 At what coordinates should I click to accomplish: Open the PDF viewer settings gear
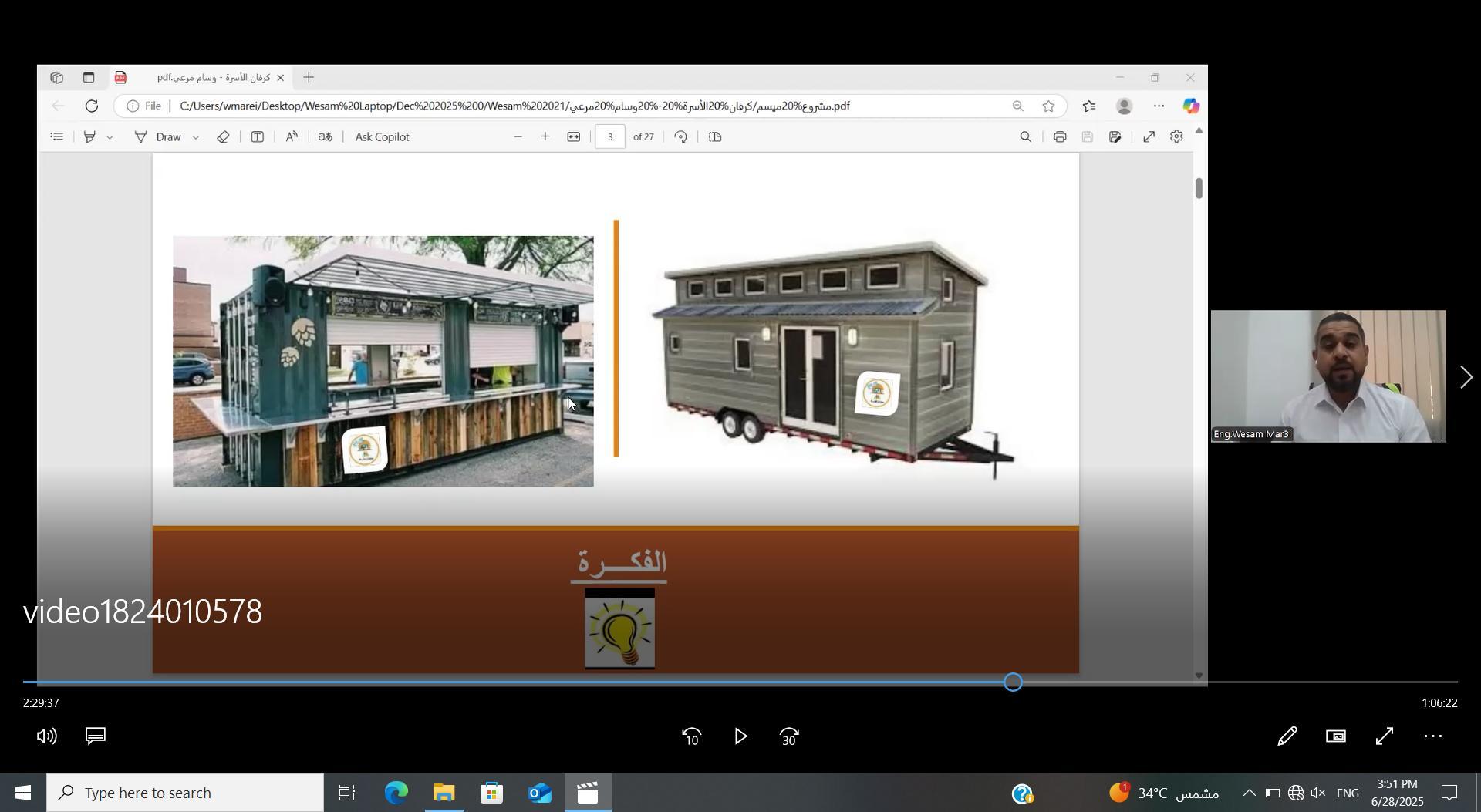pyautogui.click(x=1176, y=136)
